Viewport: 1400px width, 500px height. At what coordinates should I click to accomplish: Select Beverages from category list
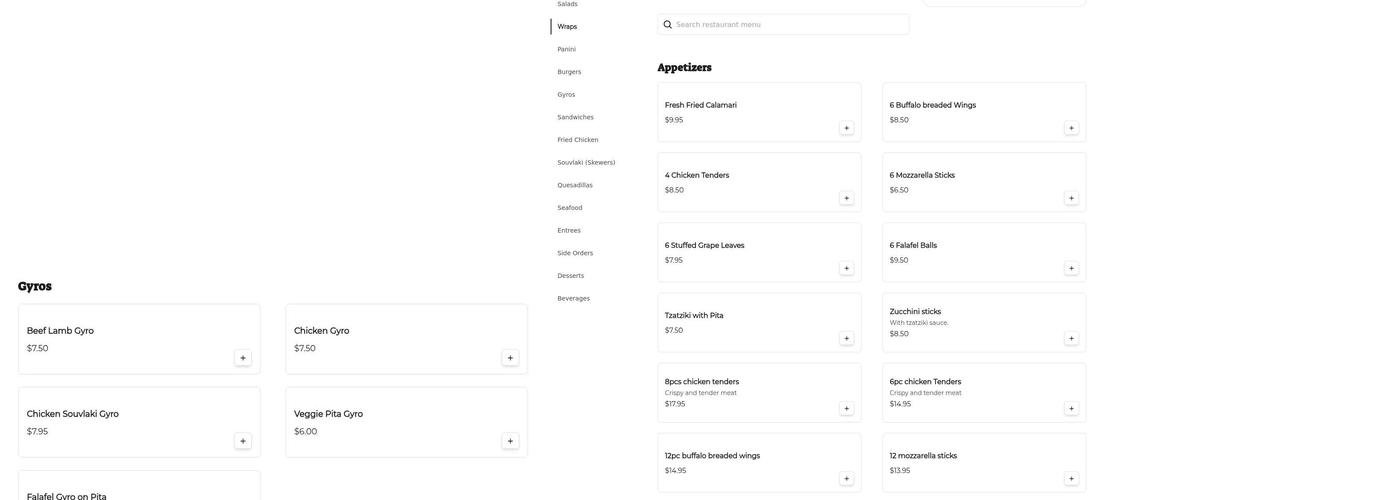[x=573, y=299]
